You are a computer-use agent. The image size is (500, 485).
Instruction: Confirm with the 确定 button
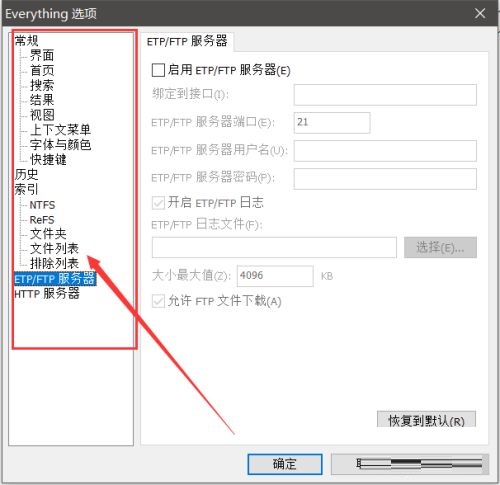(285, 464)
